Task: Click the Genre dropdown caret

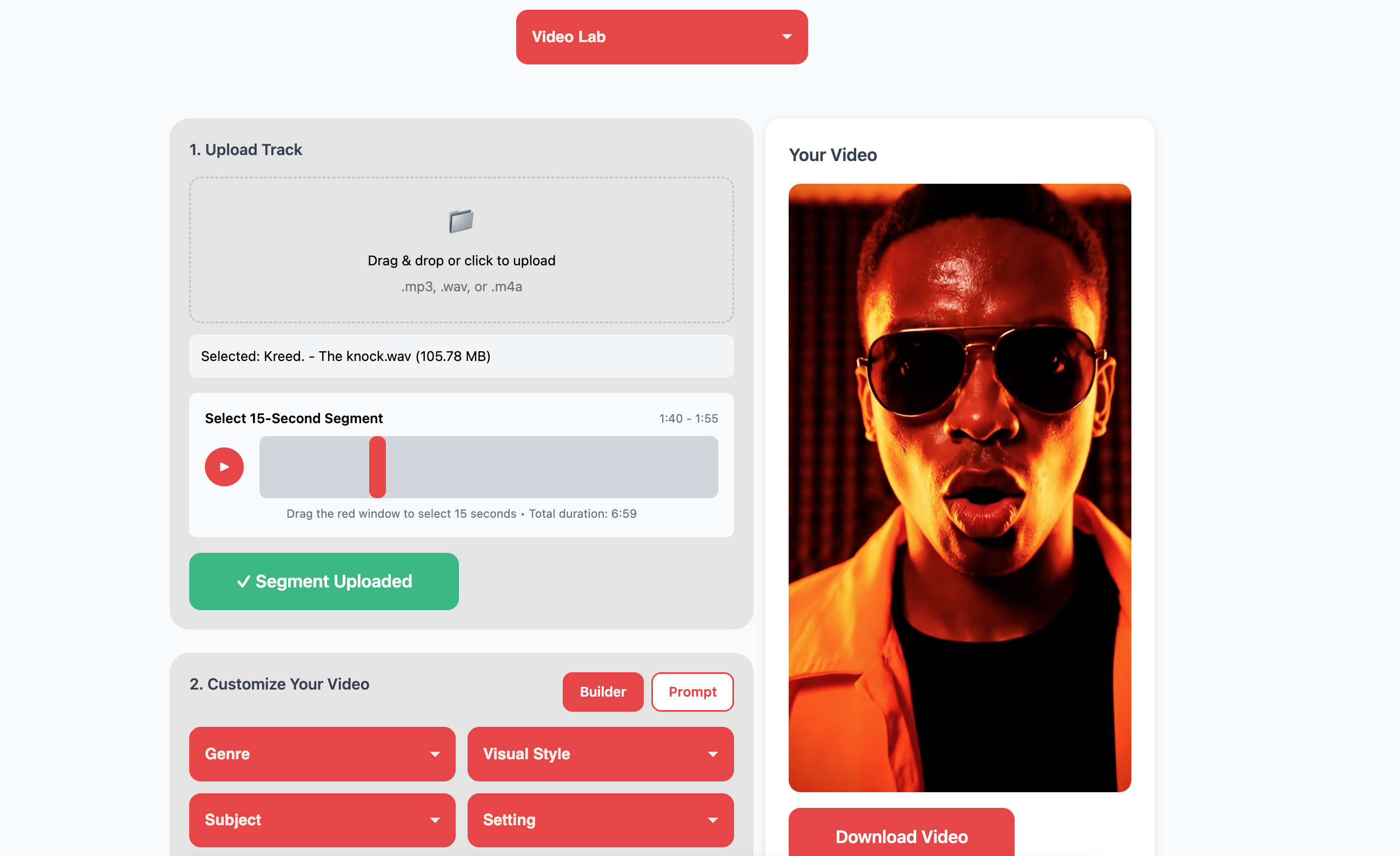Action: click(x=435, y=754)
